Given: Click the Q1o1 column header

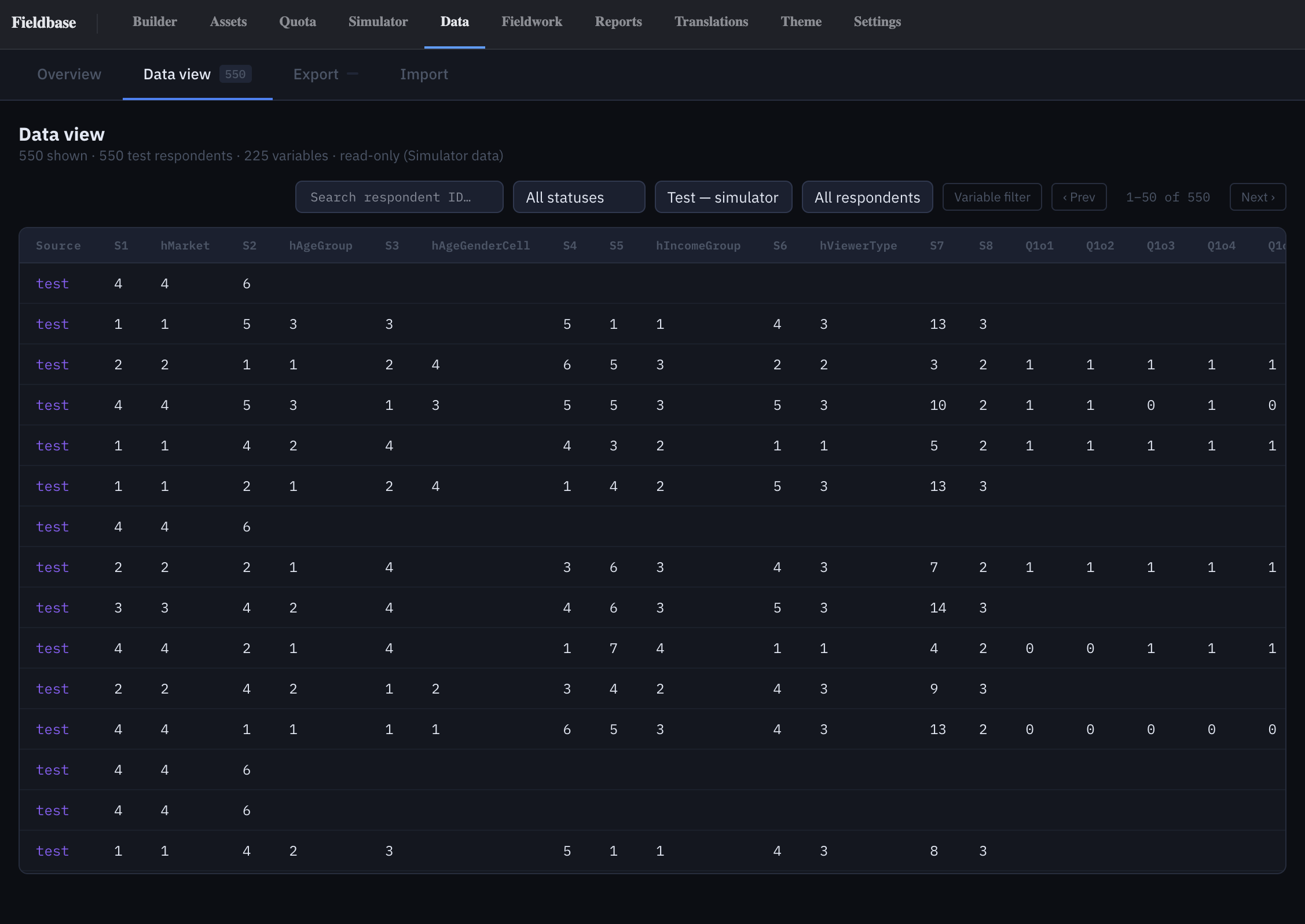Looking at the screenshot, I should pos(1039,245).
